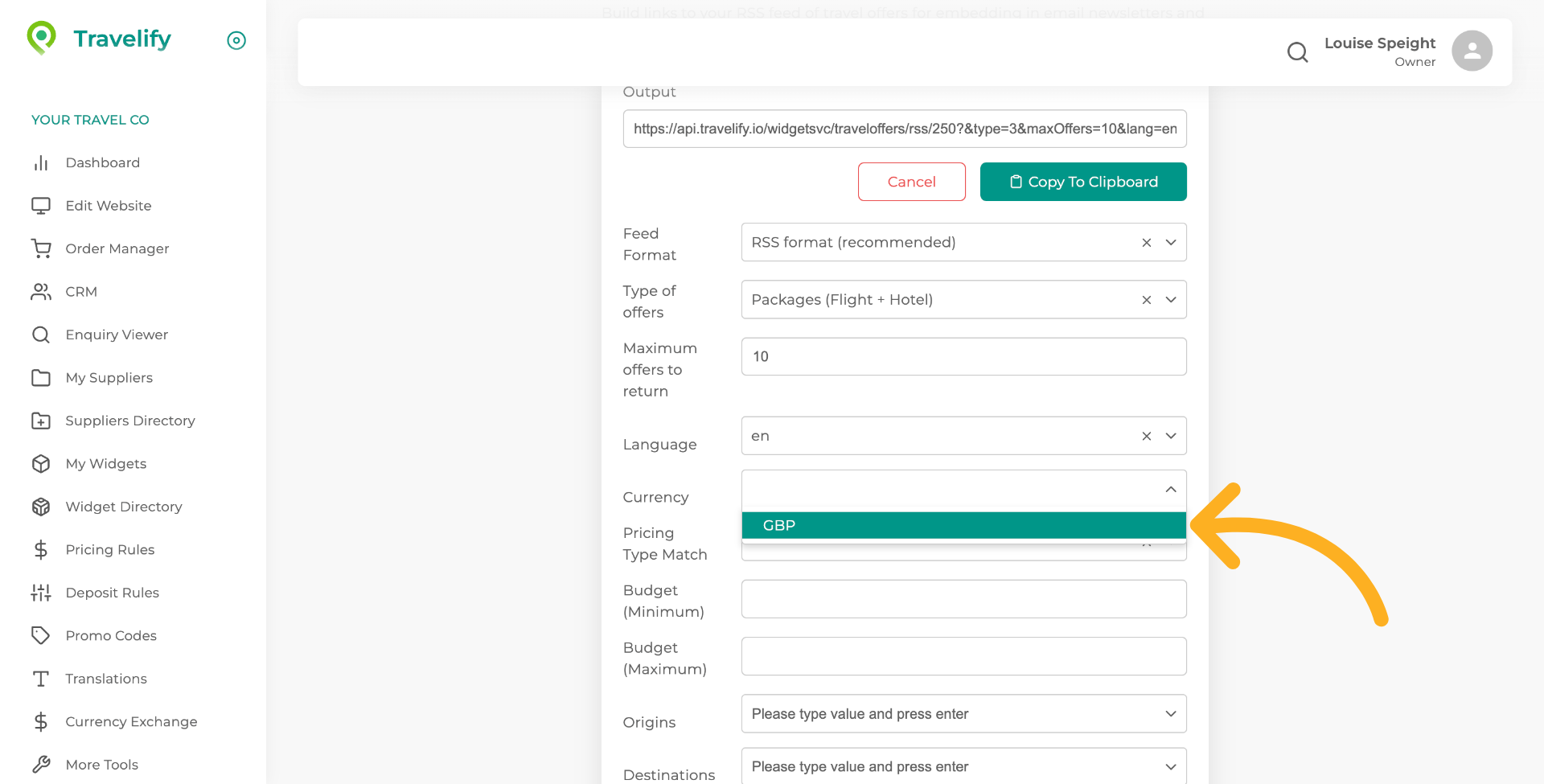
Task: Click the CRM people icon
Action: click(41, 292)
